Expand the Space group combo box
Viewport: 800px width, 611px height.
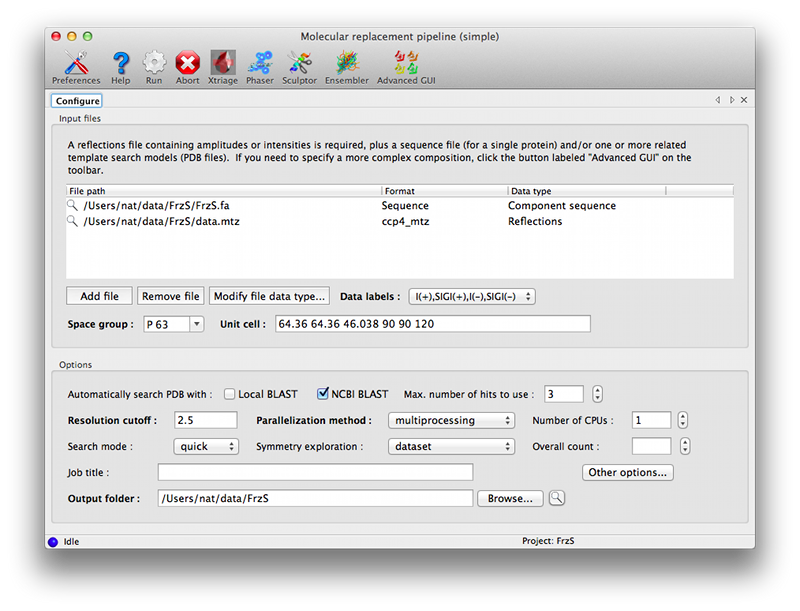196,324
